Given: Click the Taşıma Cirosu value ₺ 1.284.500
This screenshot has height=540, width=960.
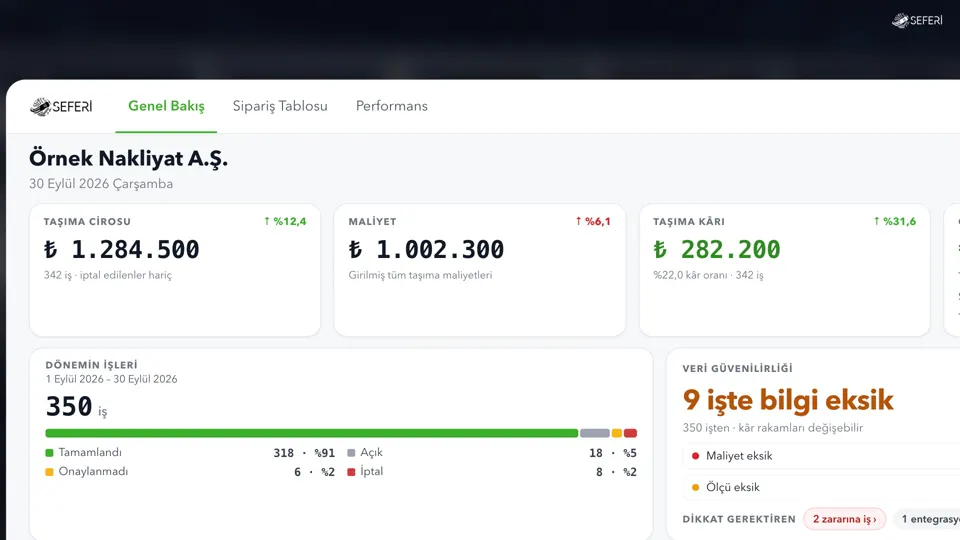Looking at the screenshot, I should tap(121, 249).
